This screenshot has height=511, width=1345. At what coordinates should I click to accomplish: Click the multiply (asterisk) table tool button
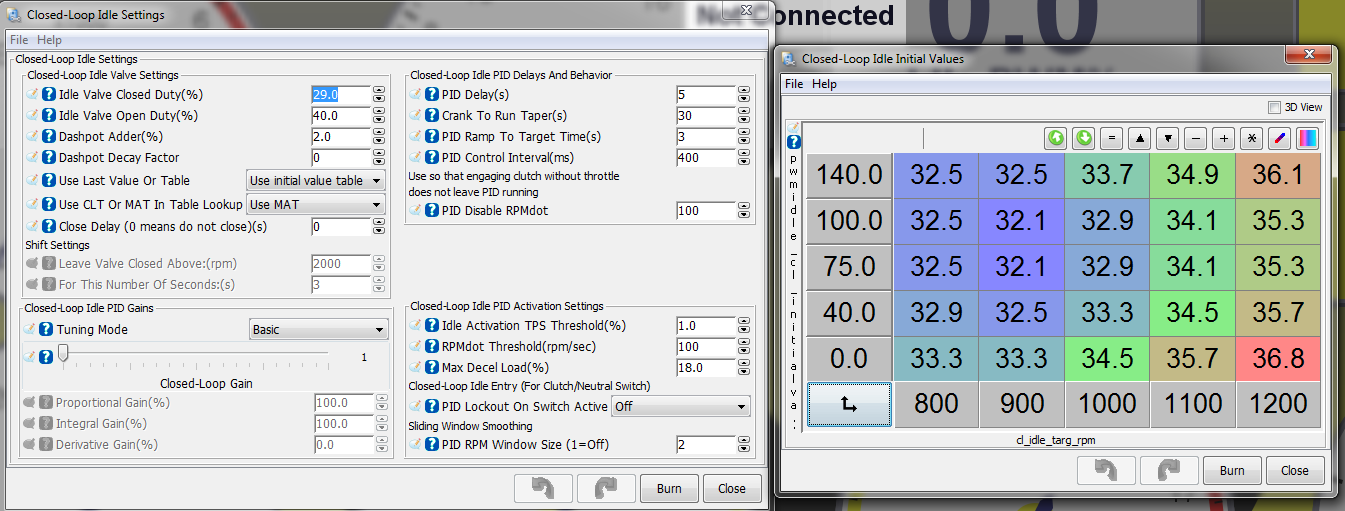pyautogui.click(x=1251, y=139)
